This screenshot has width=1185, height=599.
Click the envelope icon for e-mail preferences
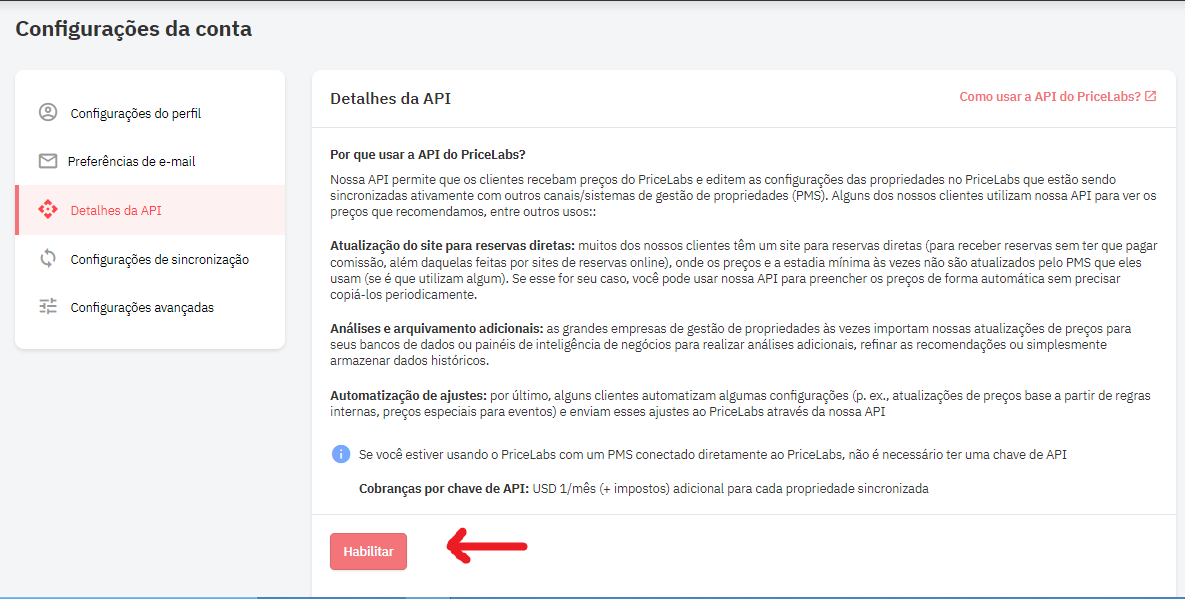(48, 161)
